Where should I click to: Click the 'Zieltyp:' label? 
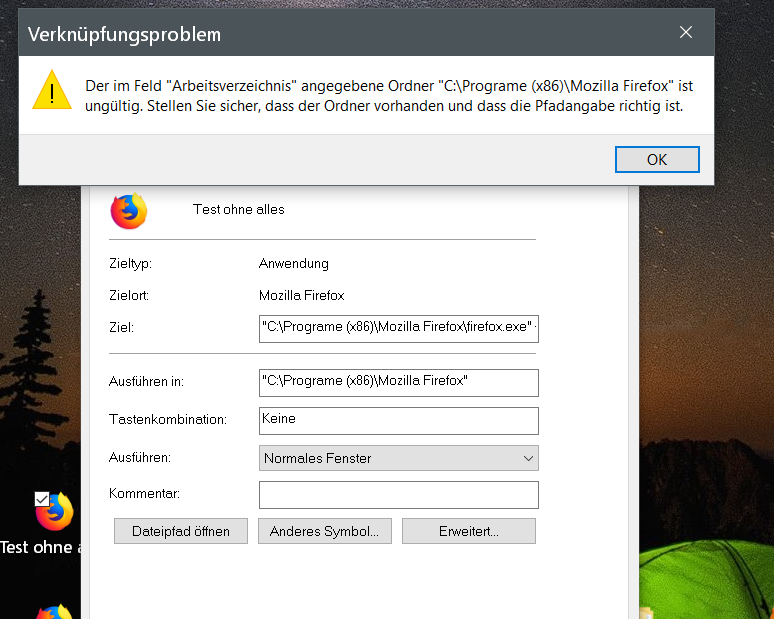point(130,264)
